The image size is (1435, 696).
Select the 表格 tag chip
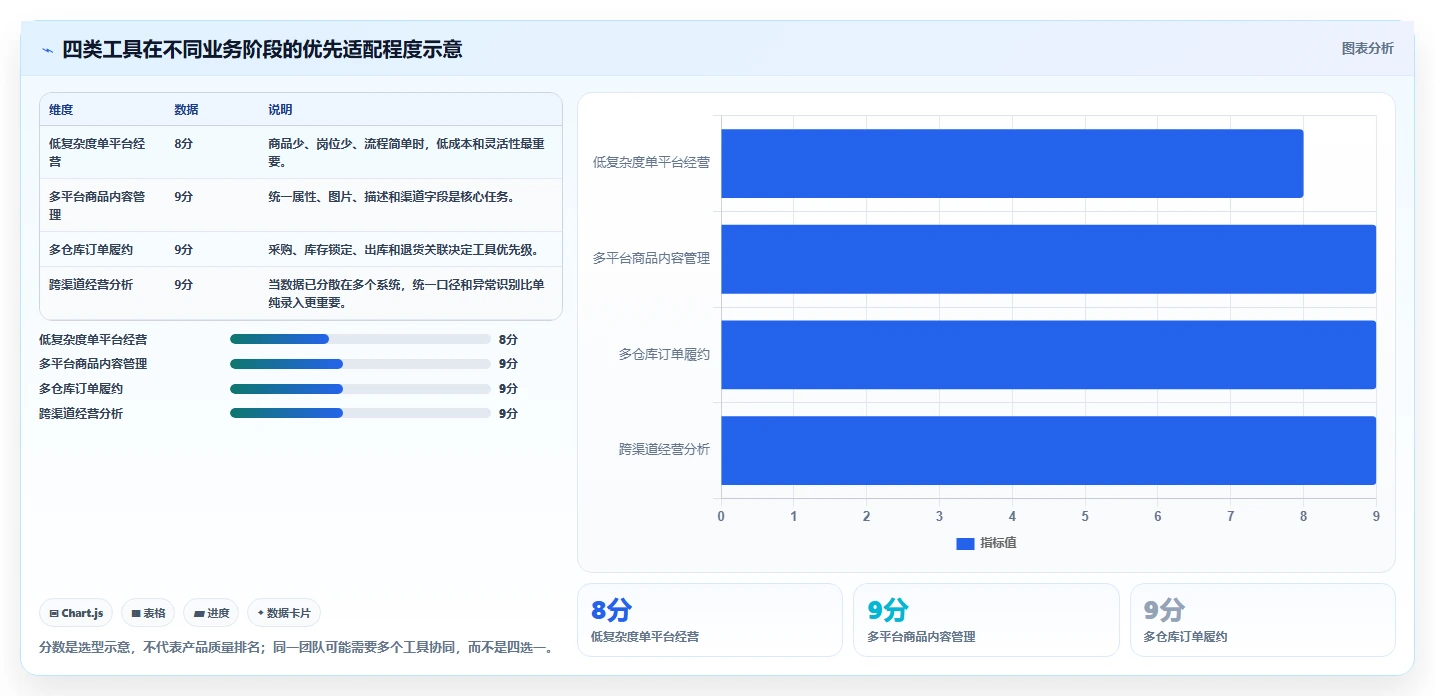[x=148, y=613]
